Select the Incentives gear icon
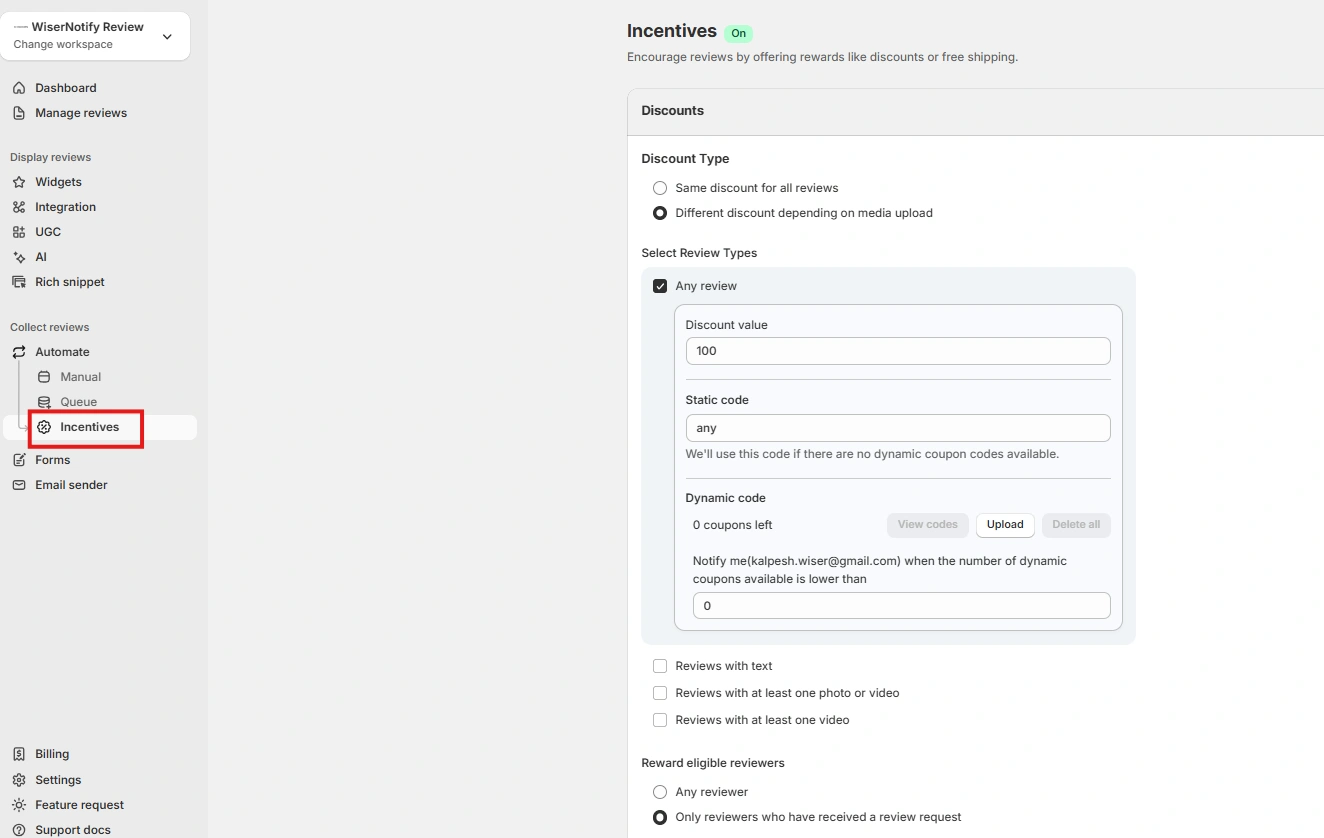The width and height of the screenshot is (1324, 838). (44, 427)
